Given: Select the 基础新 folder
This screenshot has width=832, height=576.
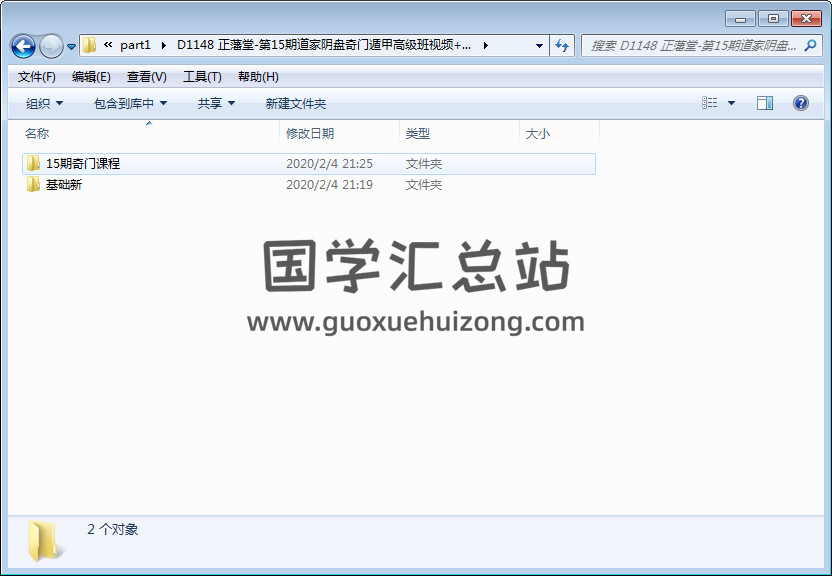Looking at the screenshot, I should 64,185.
